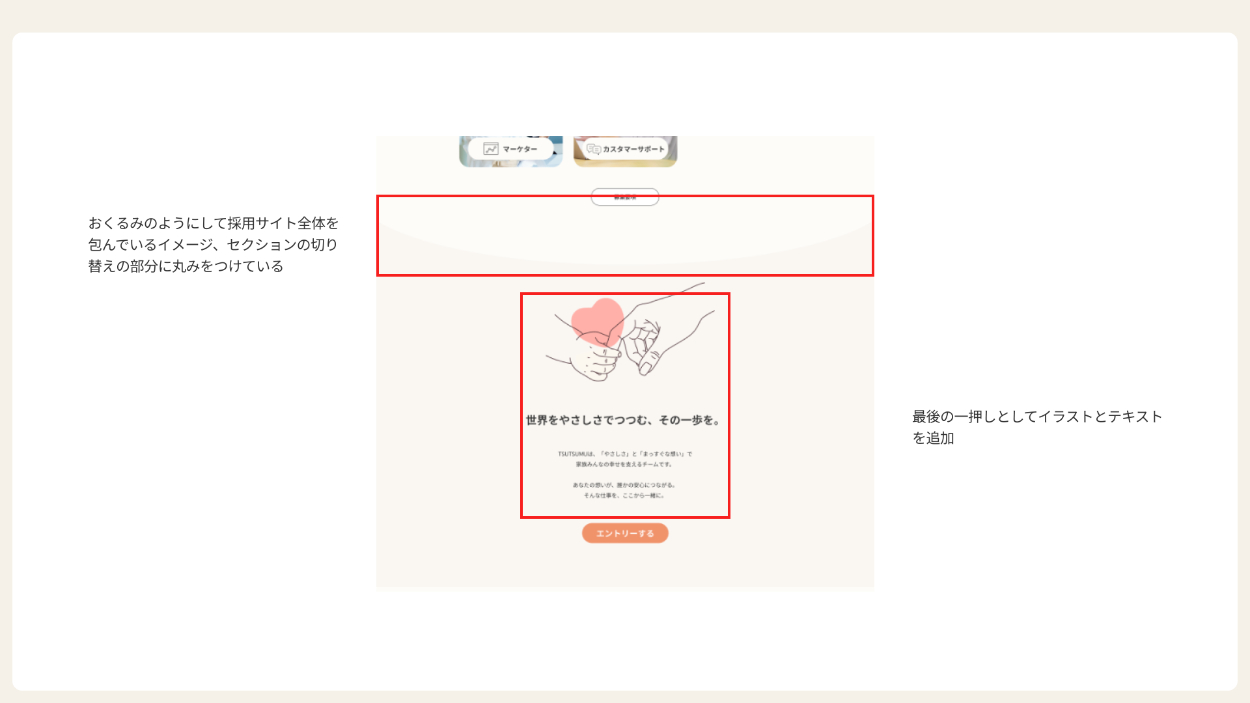Image resolution: width=1250 pixels, height=703 pixels.
Task: Click the chat bubble icon beside カスタマーサポート
Action: 594,149
